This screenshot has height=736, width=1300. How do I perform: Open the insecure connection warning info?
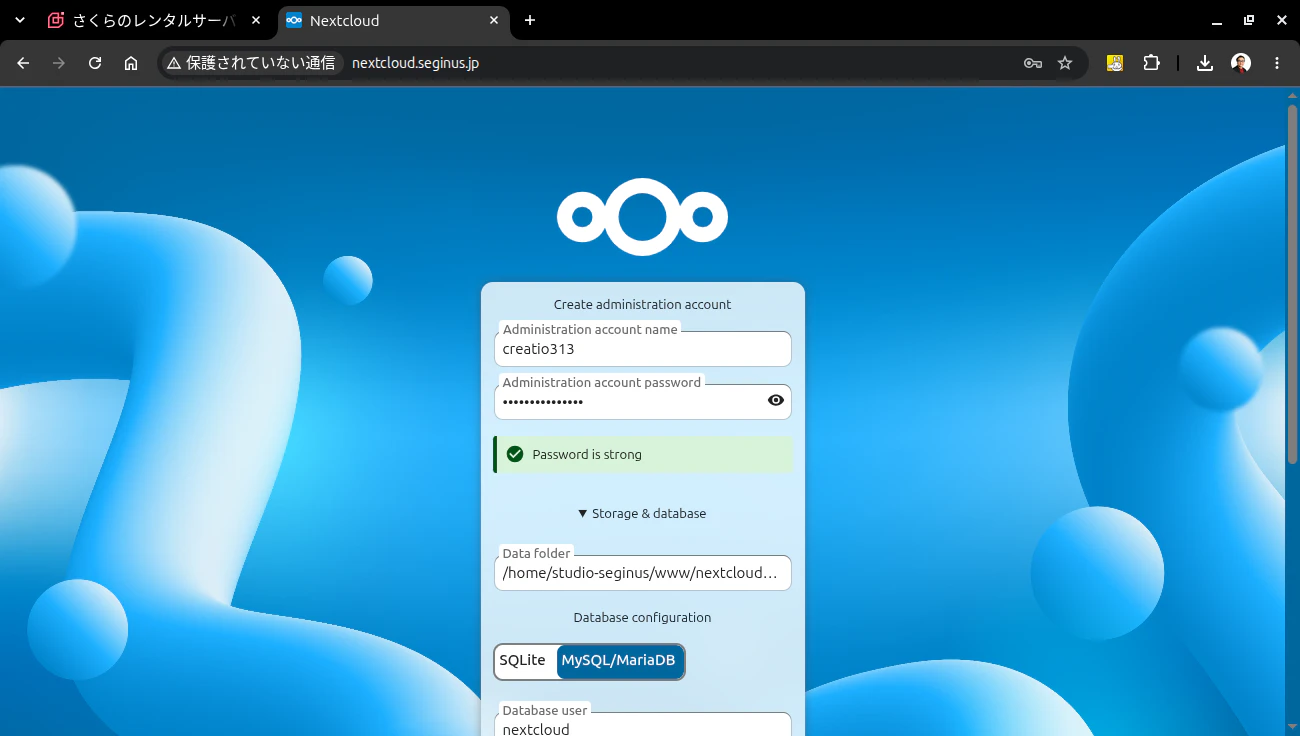click(251, 63)
